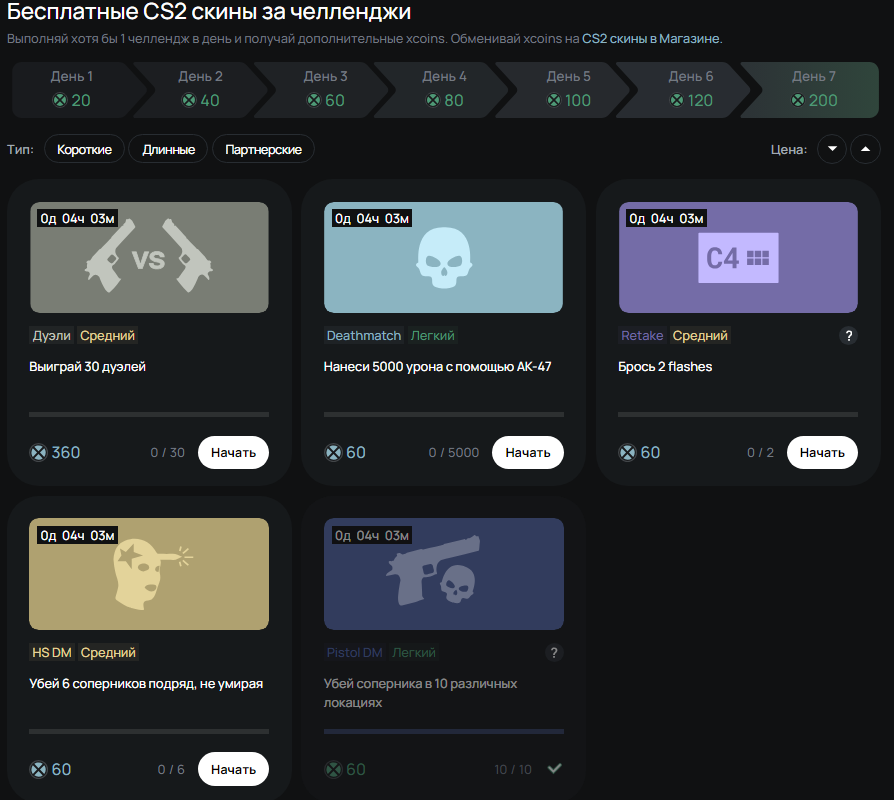The image size is (894, 800).
Task: Click the Retake mode tag
Action: [x=642, y=335]
